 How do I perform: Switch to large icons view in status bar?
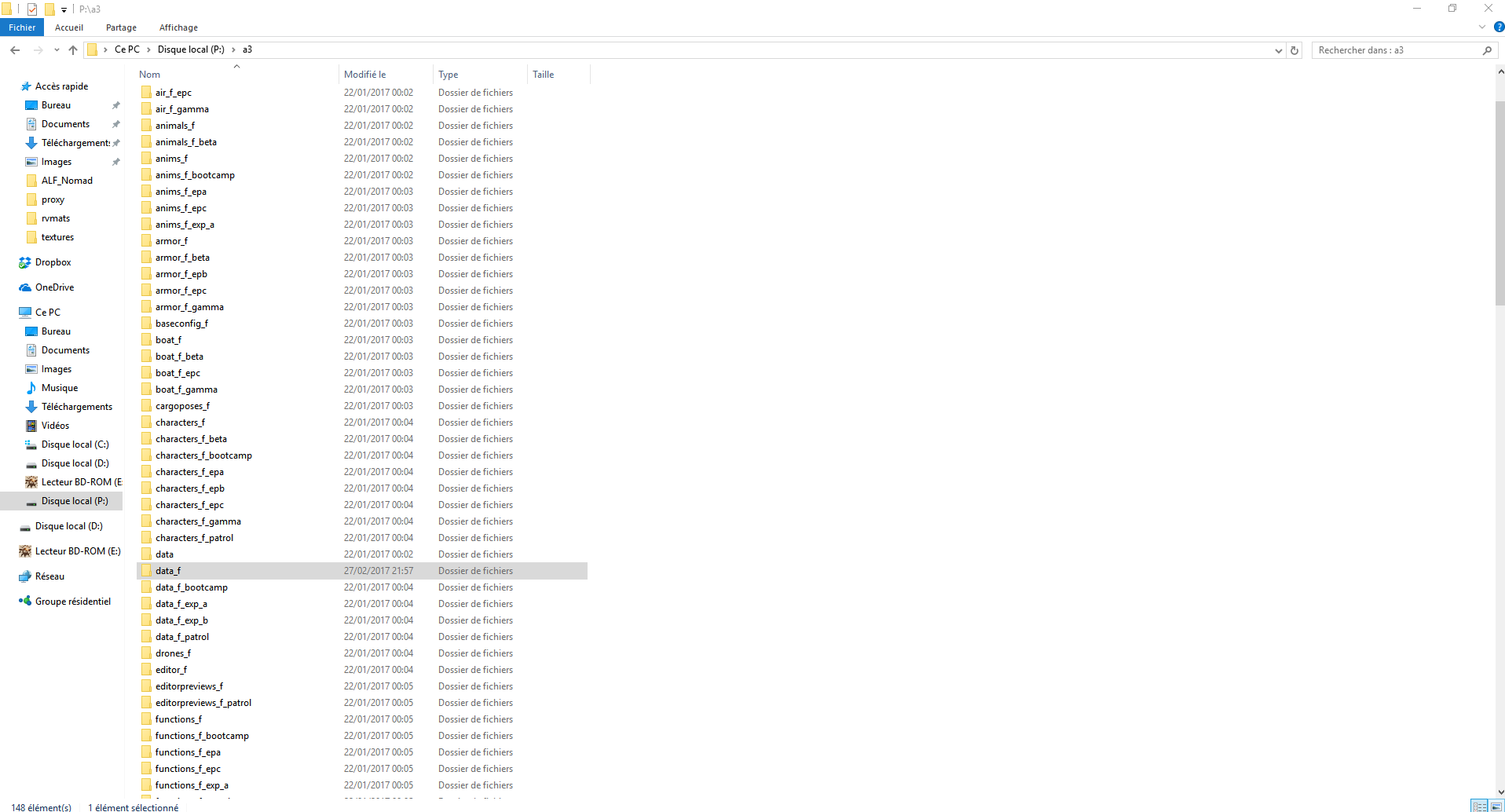tap(1496, 807)
